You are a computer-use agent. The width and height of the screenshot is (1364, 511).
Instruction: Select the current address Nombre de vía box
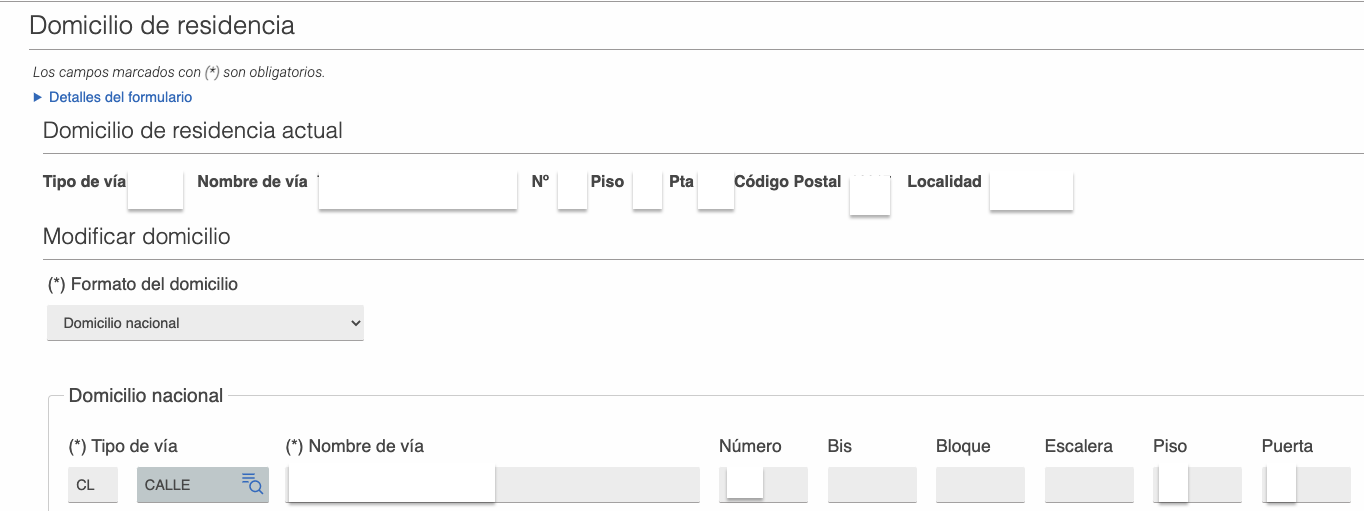417,190
